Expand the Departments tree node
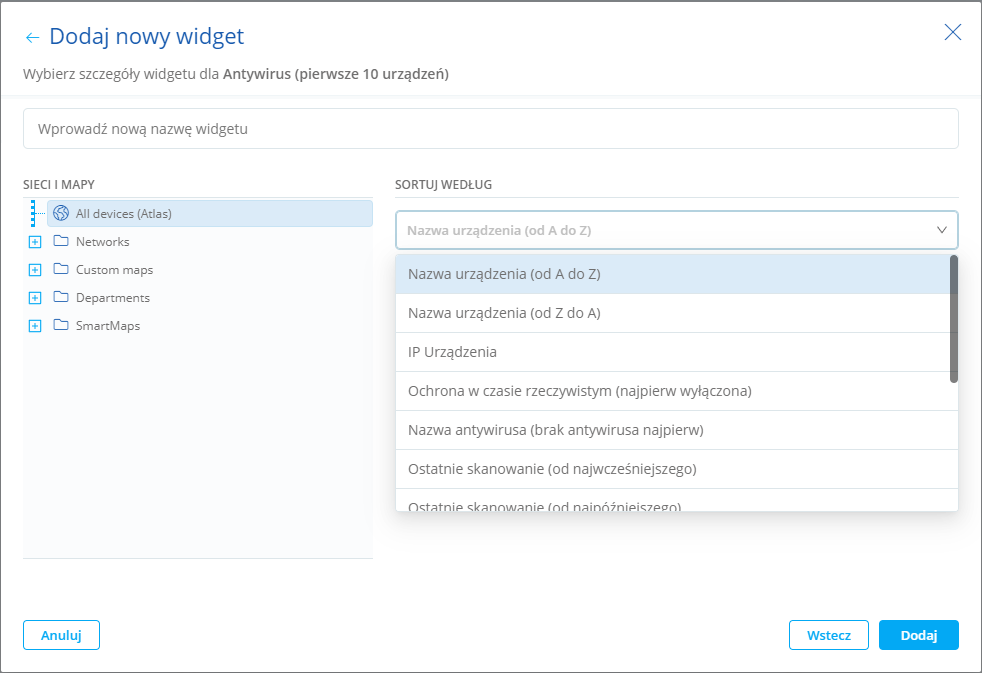The height and width of the screenshot is (673, 982). 35,298
